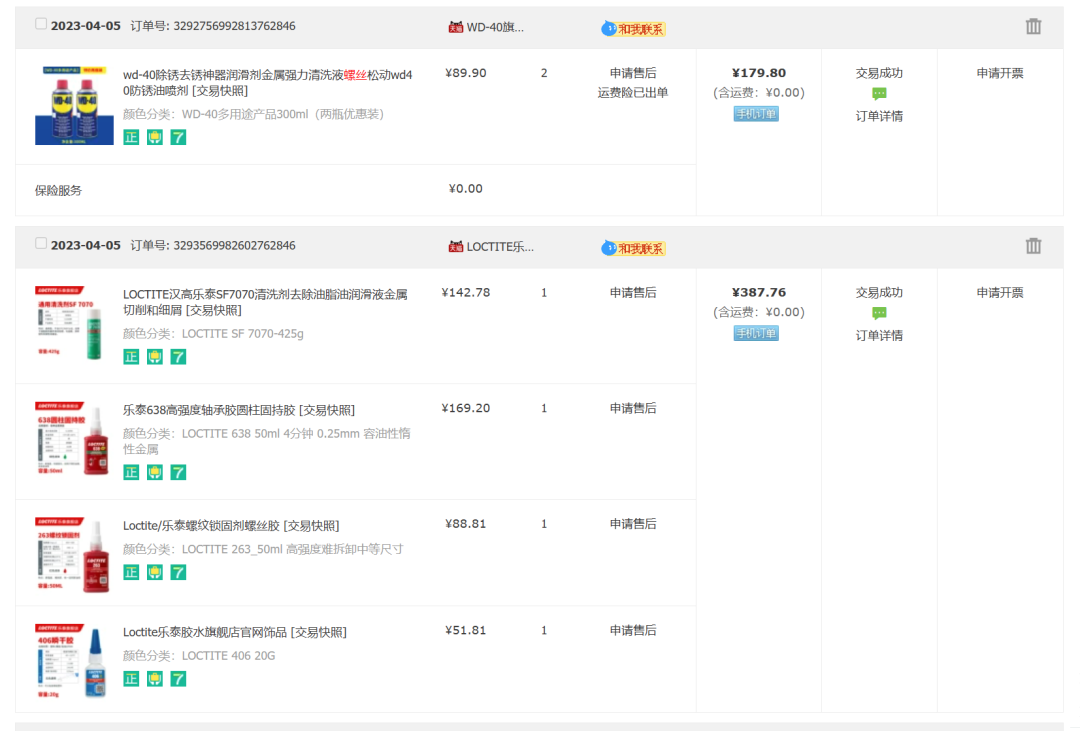Click the 正 badge under LOCTITE SF7070 item
The height and width of the screenshot is (731, 1080).
[131, 356]
